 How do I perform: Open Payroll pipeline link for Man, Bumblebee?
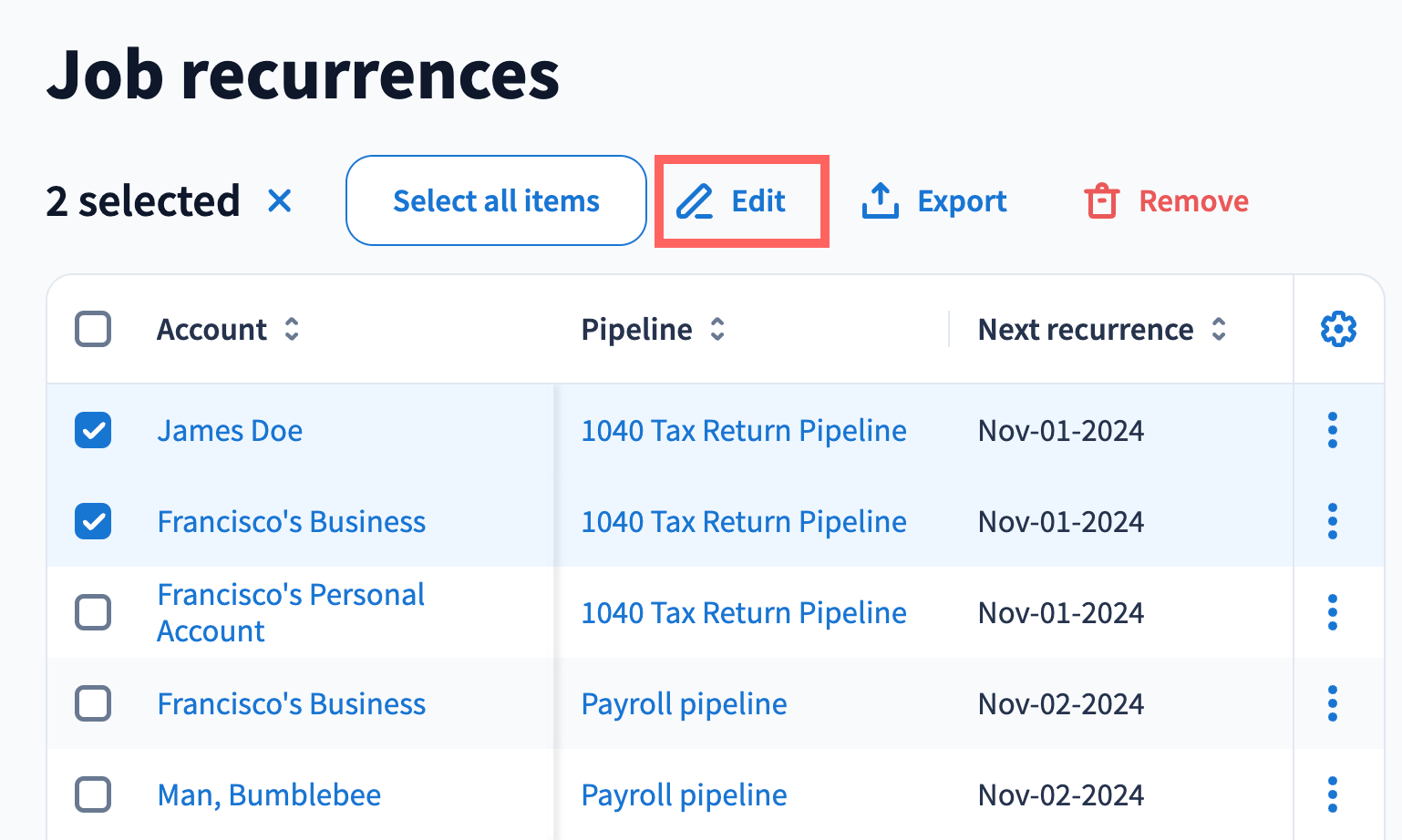pos(684,794)
